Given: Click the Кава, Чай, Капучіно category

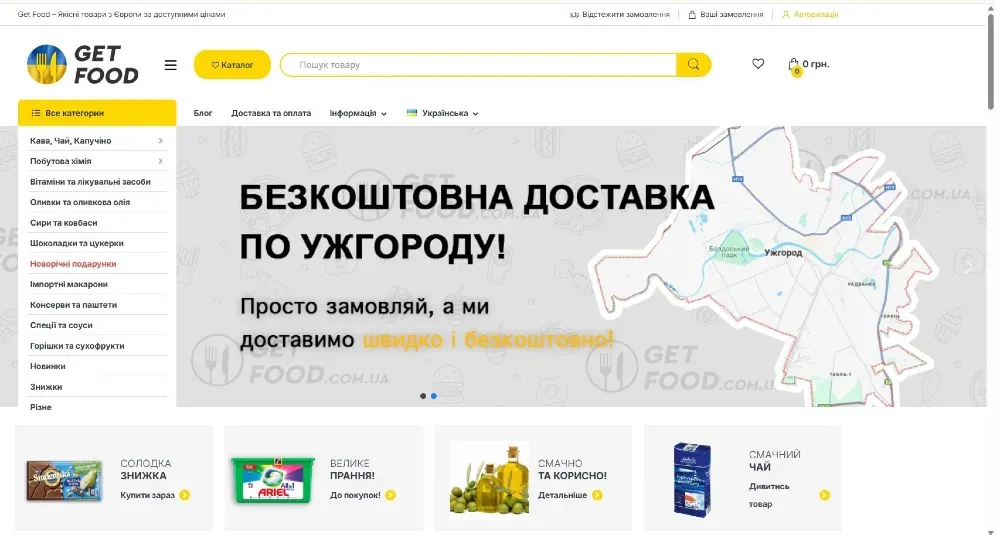Looking at the screenshot, I should tap(71, 140).
